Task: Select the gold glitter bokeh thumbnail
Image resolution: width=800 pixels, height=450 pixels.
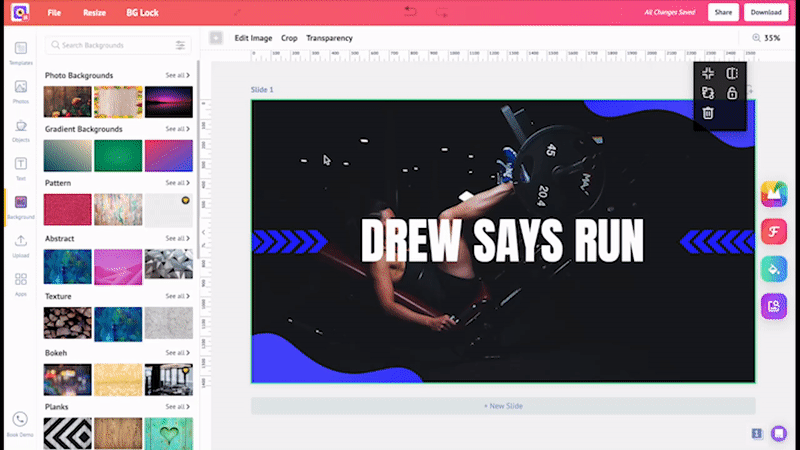Action: tap(118, 380)
